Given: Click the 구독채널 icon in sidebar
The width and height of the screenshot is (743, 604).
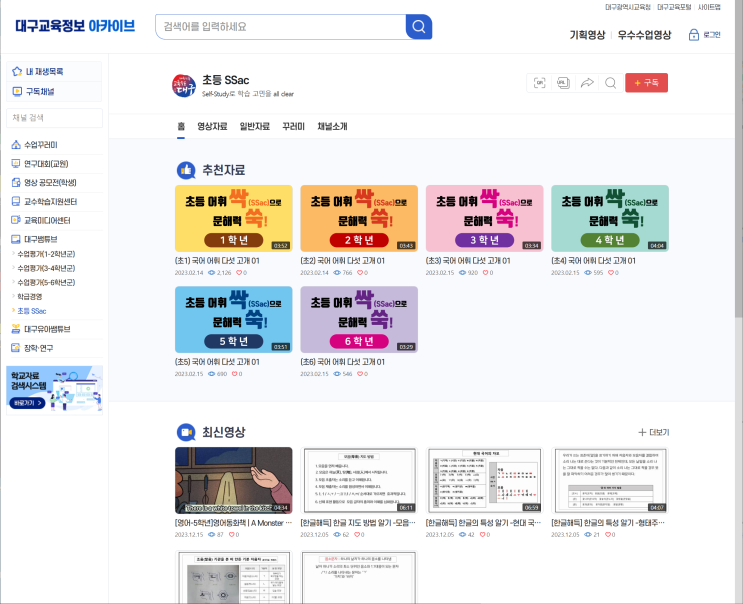Looking at the screenshot, I should 17,91.
